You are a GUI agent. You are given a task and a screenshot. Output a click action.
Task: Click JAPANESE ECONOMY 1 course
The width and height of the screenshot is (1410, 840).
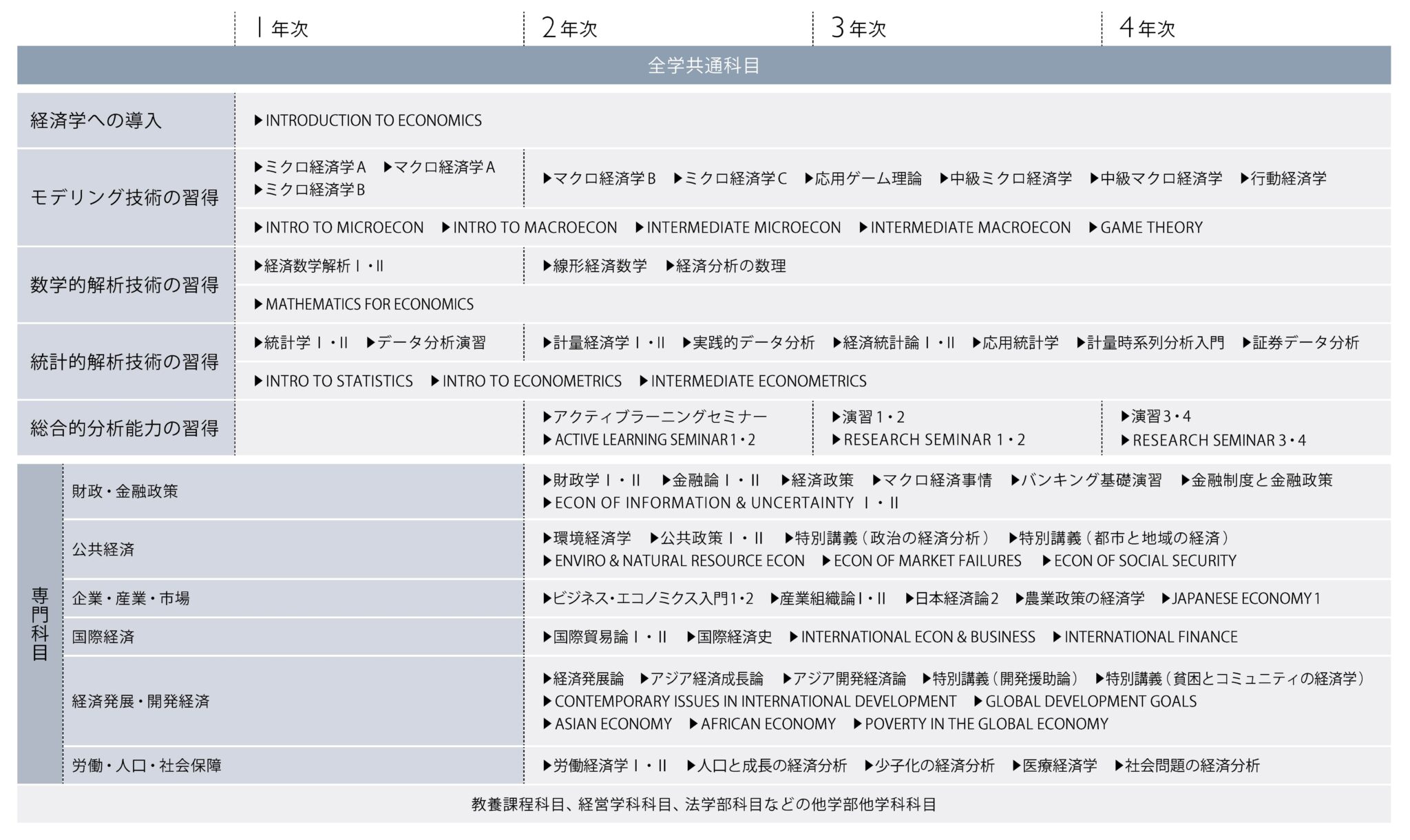pos(1241,599)
